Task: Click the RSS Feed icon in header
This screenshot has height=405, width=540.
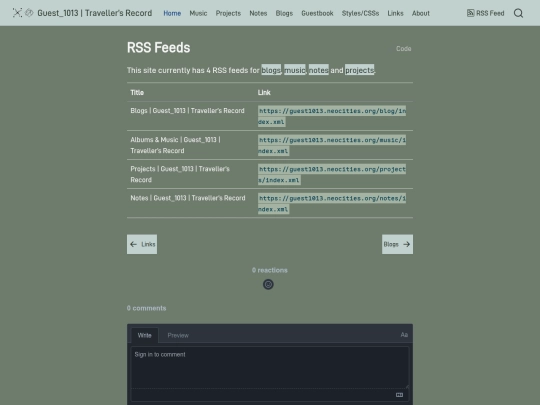Action: [x=470, y=13]
